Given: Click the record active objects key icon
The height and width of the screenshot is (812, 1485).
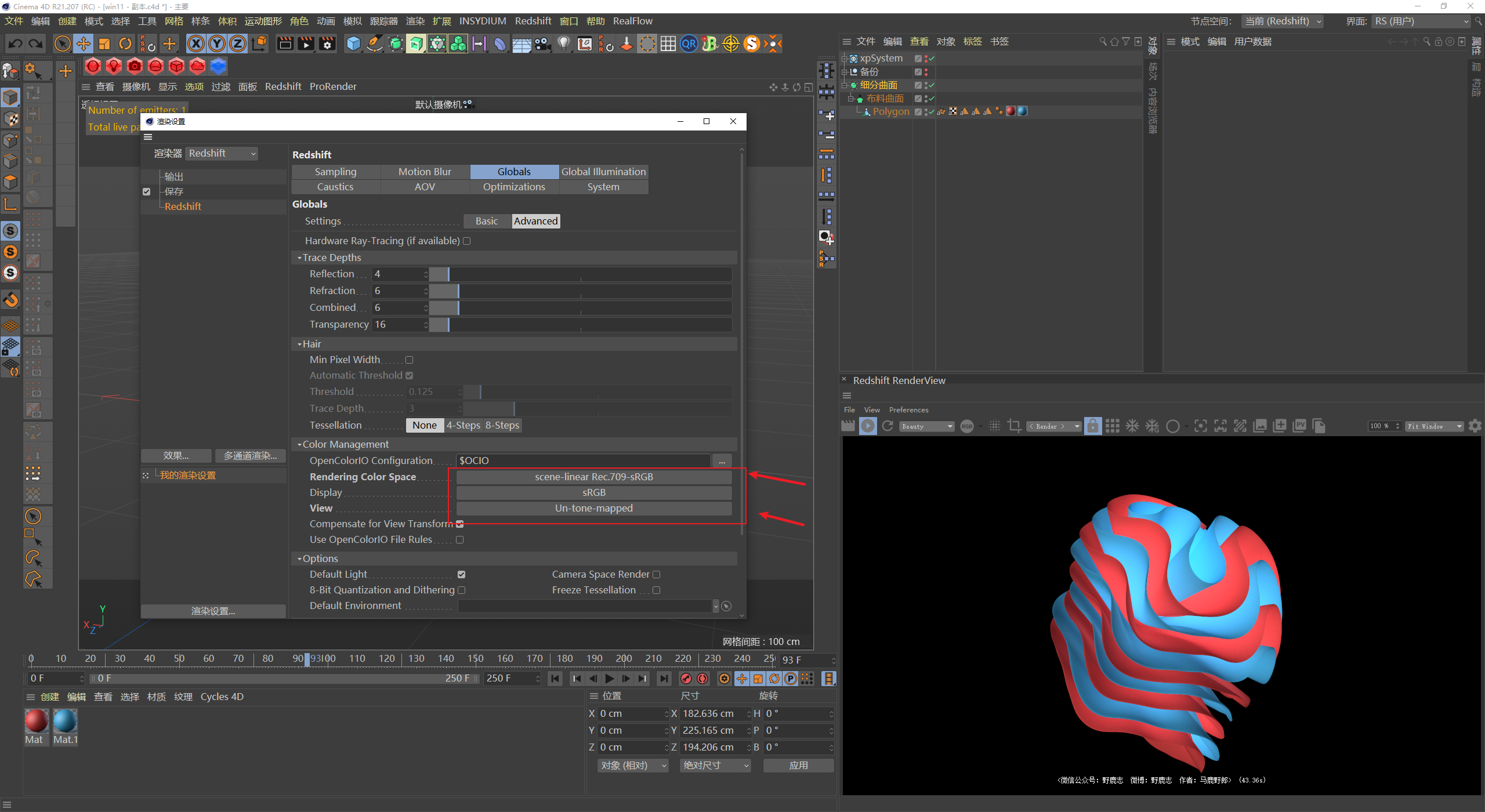Looking at the screenshot, I should (x=686, y=679).
